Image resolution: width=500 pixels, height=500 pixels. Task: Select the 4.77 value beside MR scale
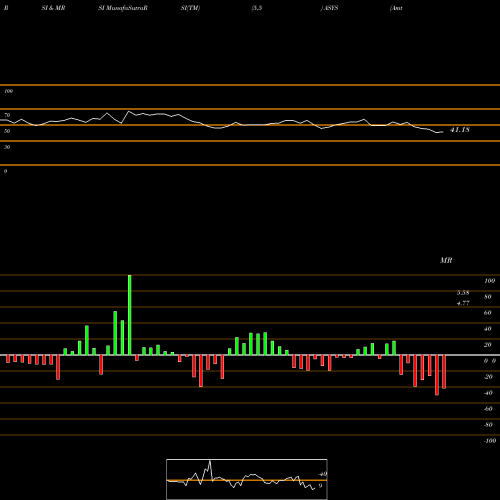463,303
